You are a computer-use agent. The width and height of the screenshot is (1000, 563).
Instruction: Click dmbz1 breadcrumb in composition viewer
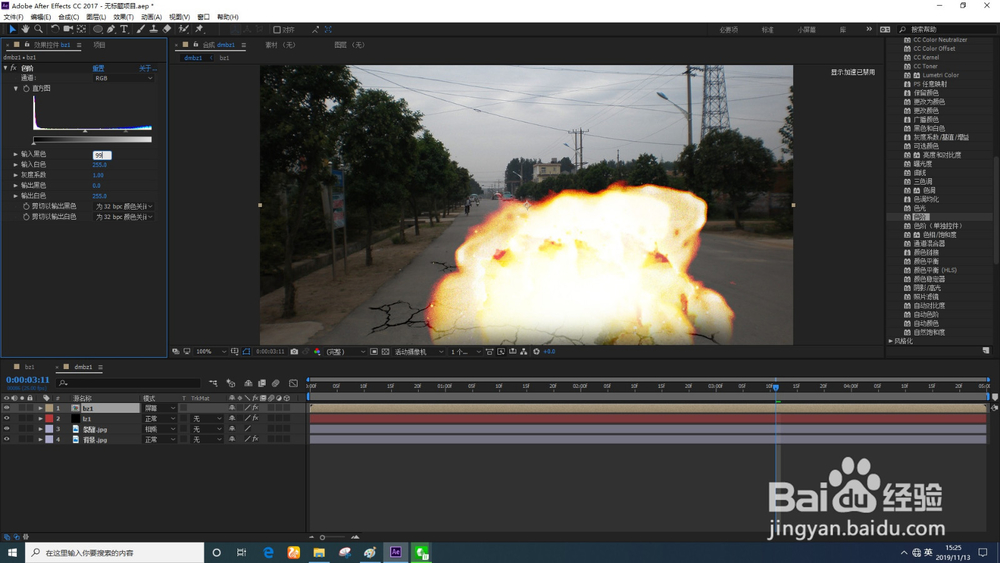click(x=193, y=57)
